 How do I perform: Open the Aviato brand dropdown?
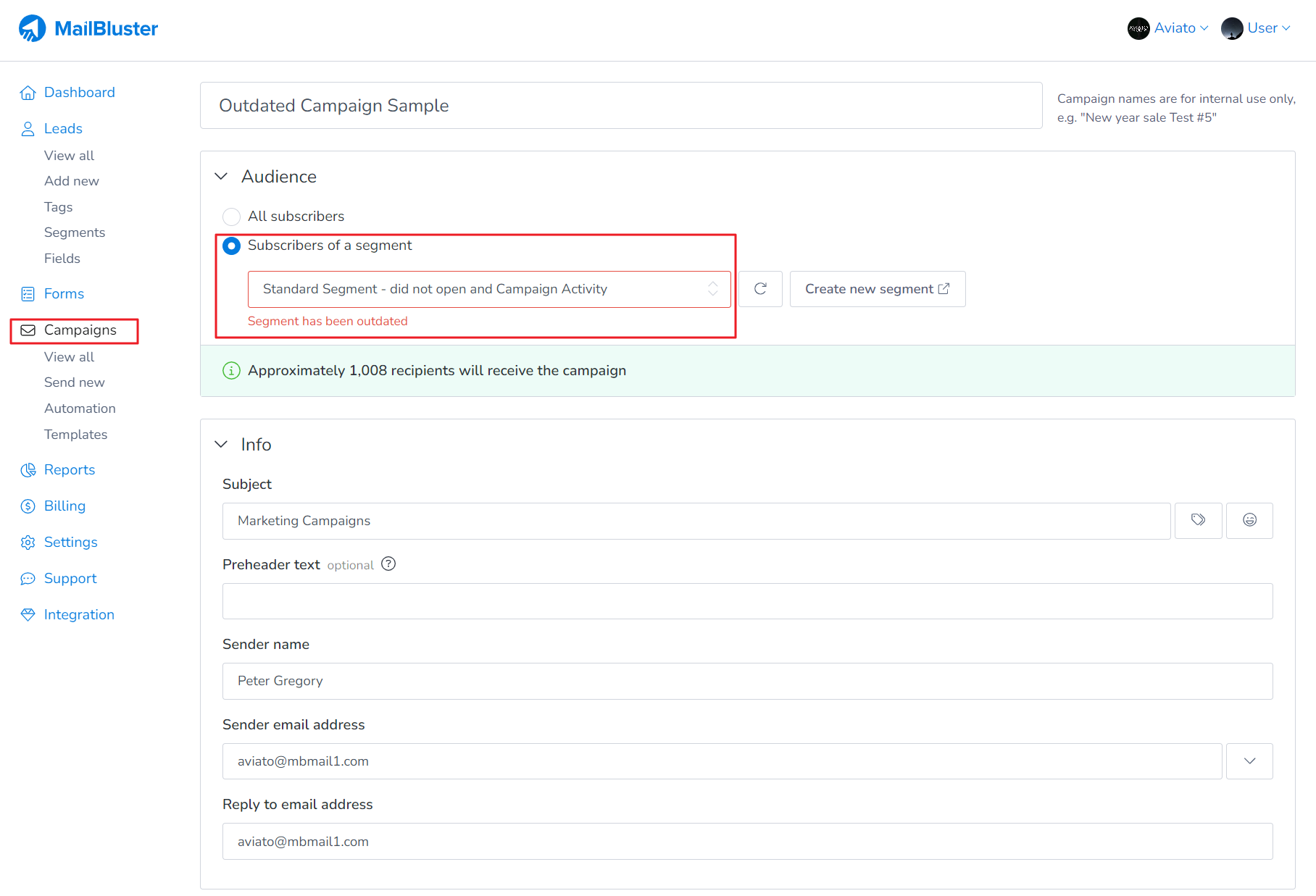(1168, 28)
